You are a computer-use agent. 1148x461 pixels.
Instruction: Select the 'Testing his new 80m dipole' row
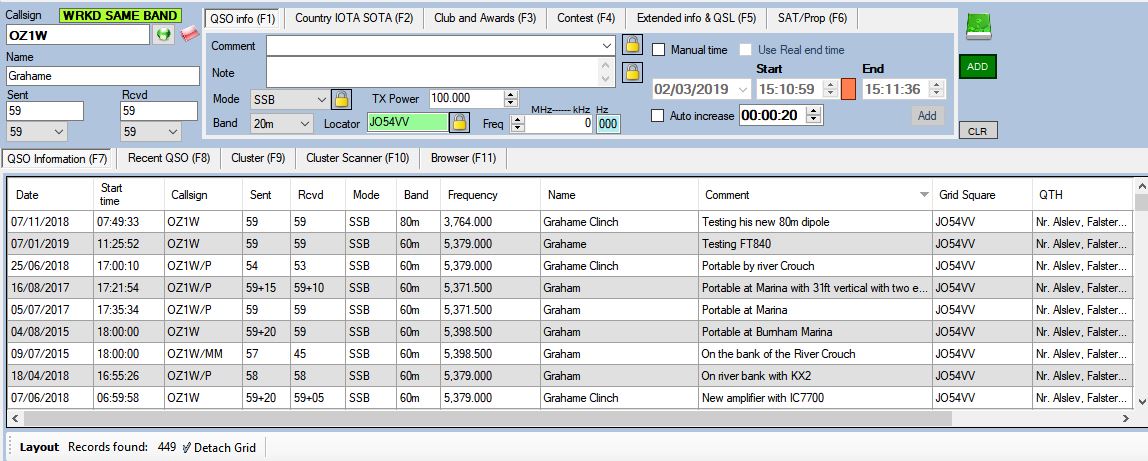tap(571, 222)
